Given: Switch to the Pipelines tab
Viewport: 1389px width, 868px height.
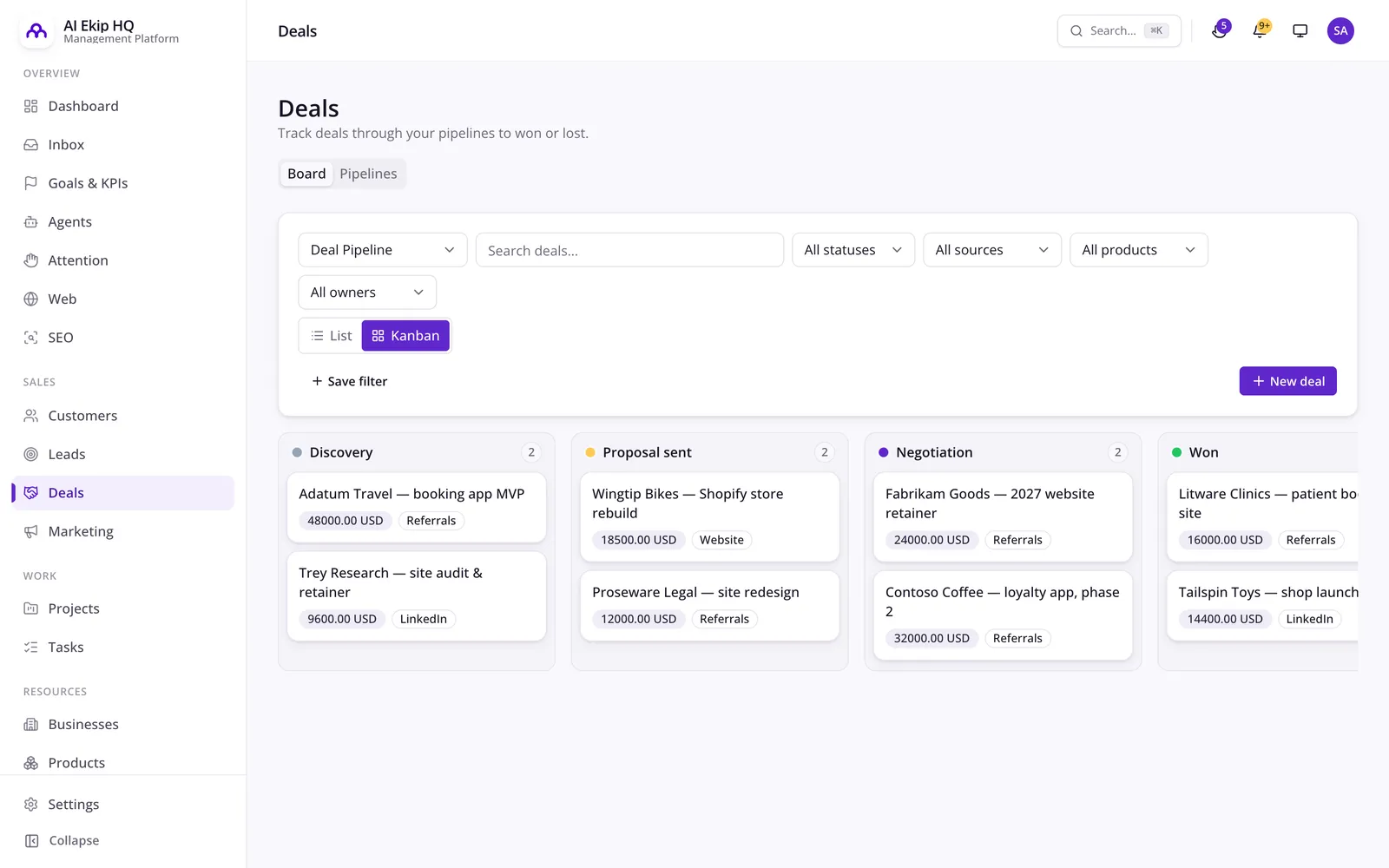Looking at the screenshot, I should (x=368, y=174).
